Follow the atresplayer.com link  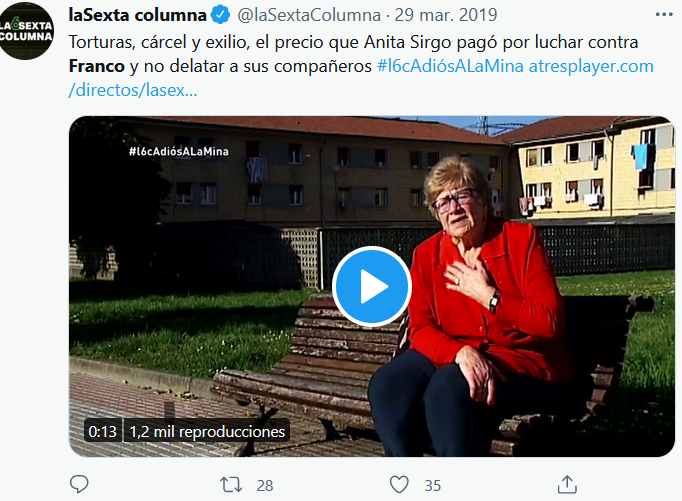pos(591,67)
